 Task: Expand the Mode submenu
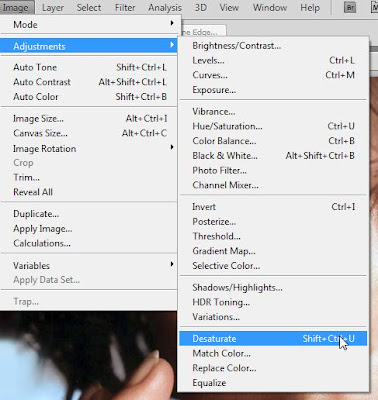click(x=89, y=24)
